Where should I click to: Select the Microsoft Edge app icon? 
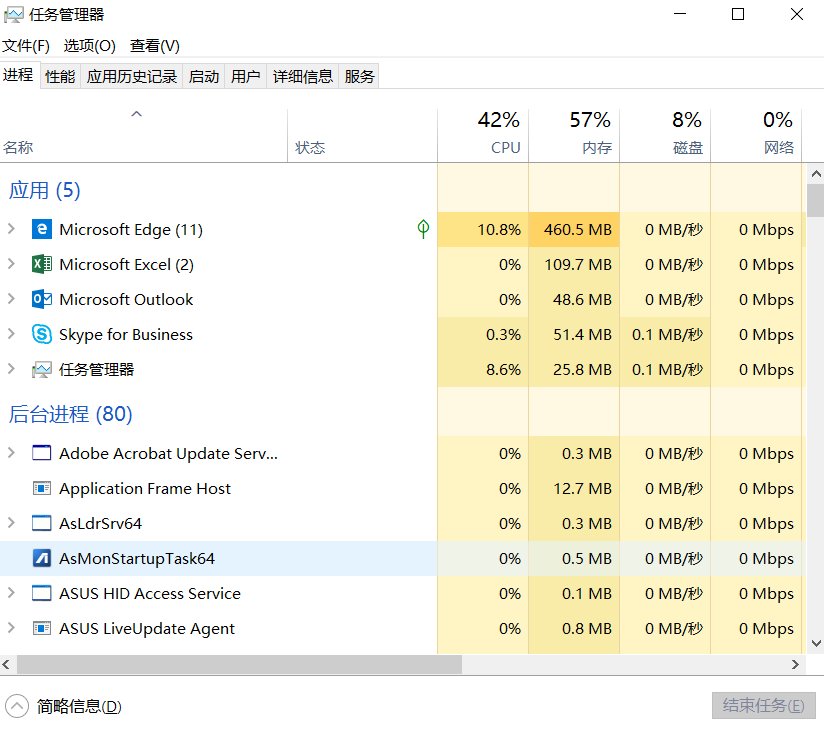click(41, 229)
